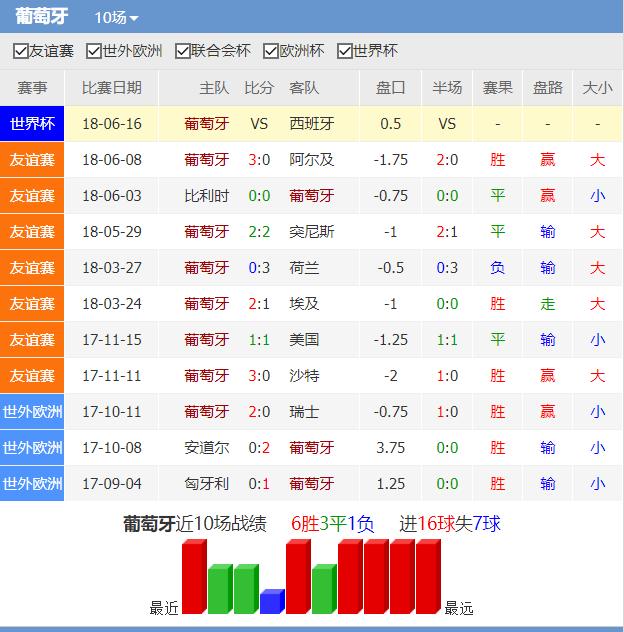
Task: Uncheck the 友谊赛 checkbox
Action: 21,51
